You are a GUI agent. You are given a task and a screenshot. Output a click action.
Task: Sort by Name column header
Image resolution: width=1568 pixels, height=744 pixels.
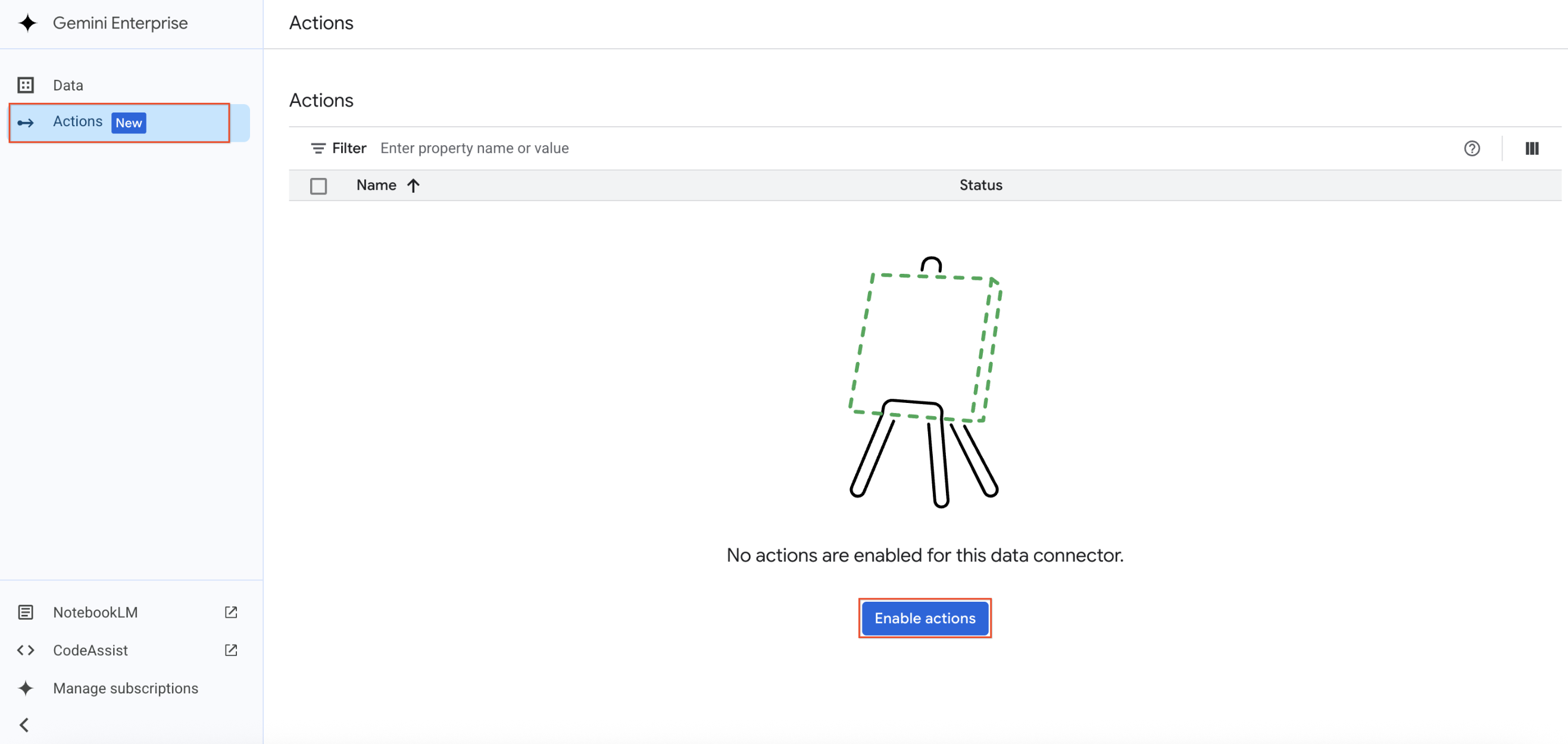(x=376, y=185)
